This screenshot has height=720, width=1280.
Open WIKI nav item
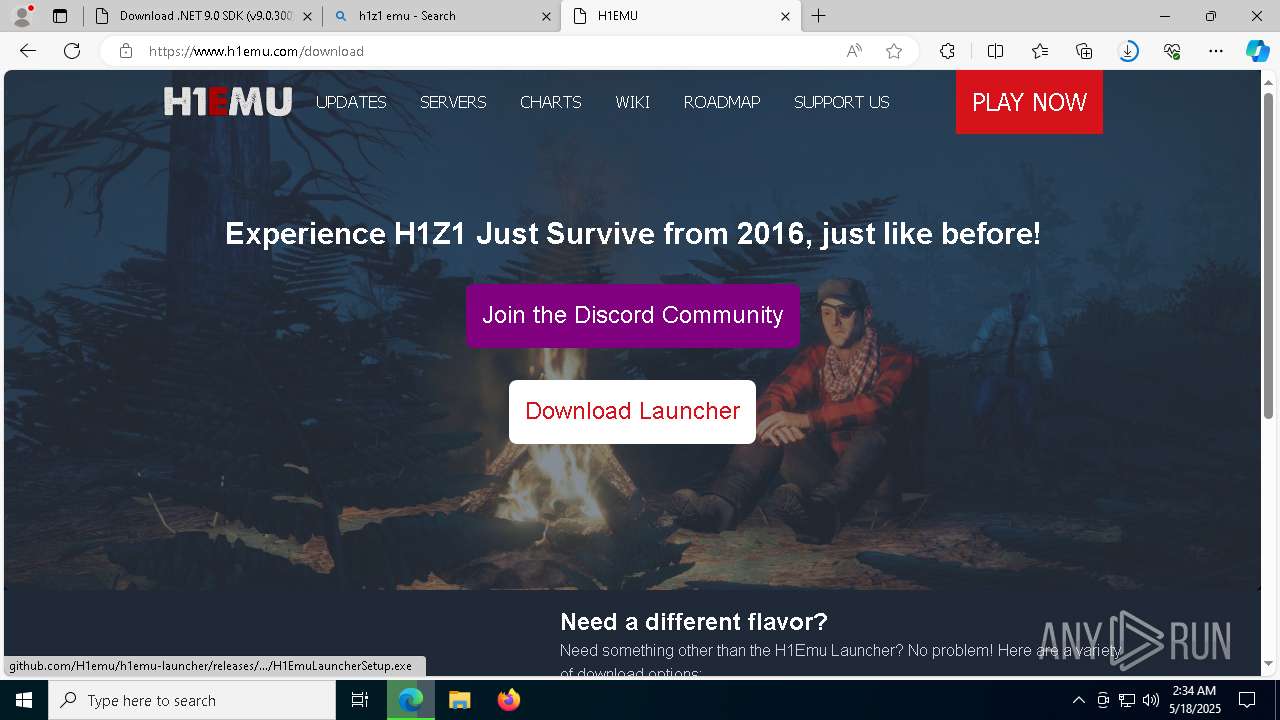coord(632,102)
